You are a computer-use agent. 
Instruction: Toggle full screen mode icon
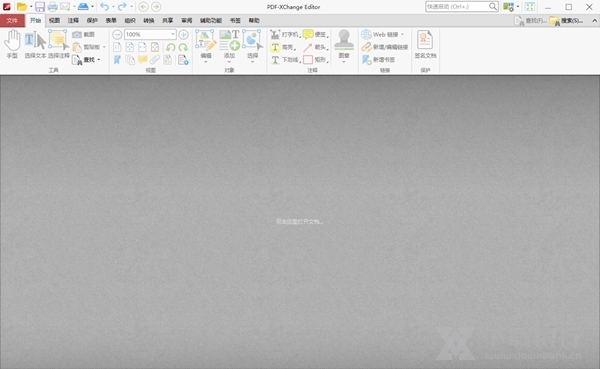point(530,7)
